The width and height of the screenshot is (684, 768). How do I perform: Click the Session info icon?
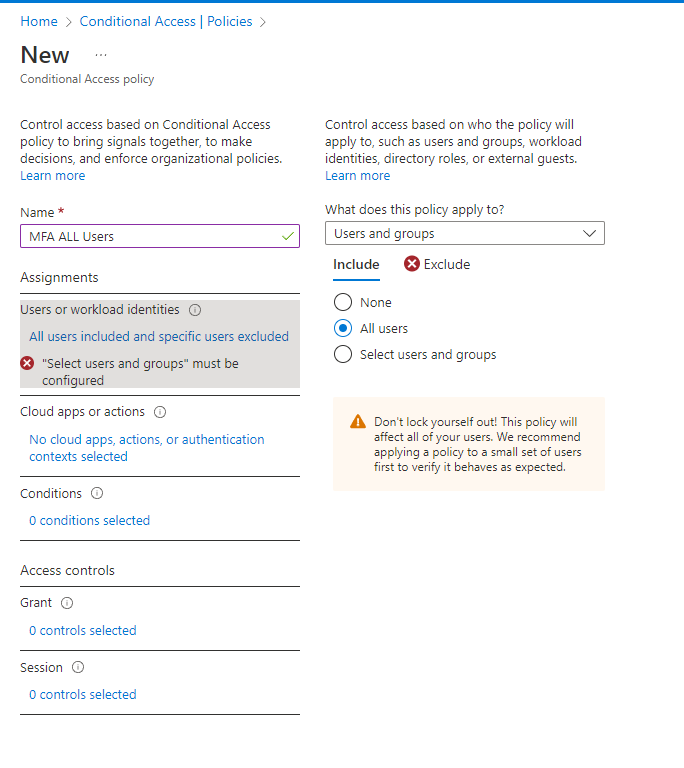(x=78, y=667)
